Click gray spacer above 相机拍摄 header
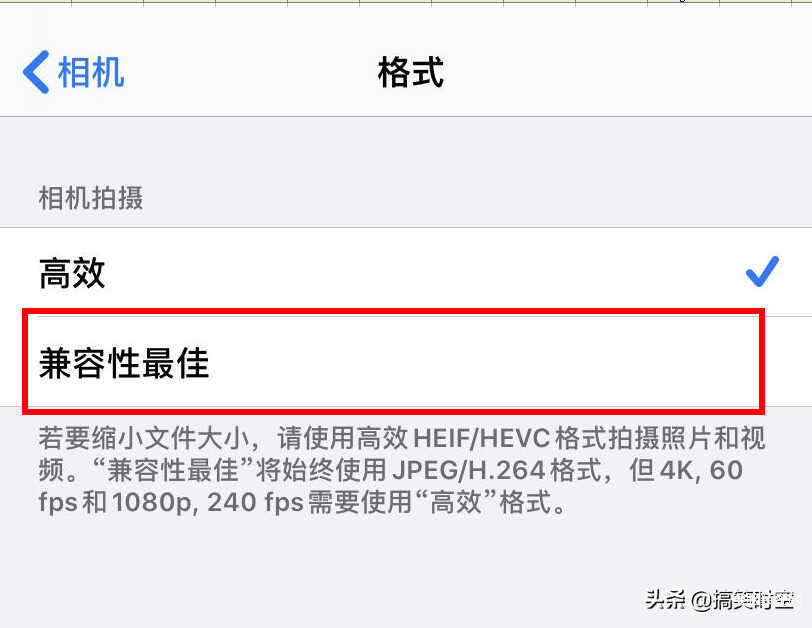The height and width of the screenshot is (628, 812). coord(406,148)
